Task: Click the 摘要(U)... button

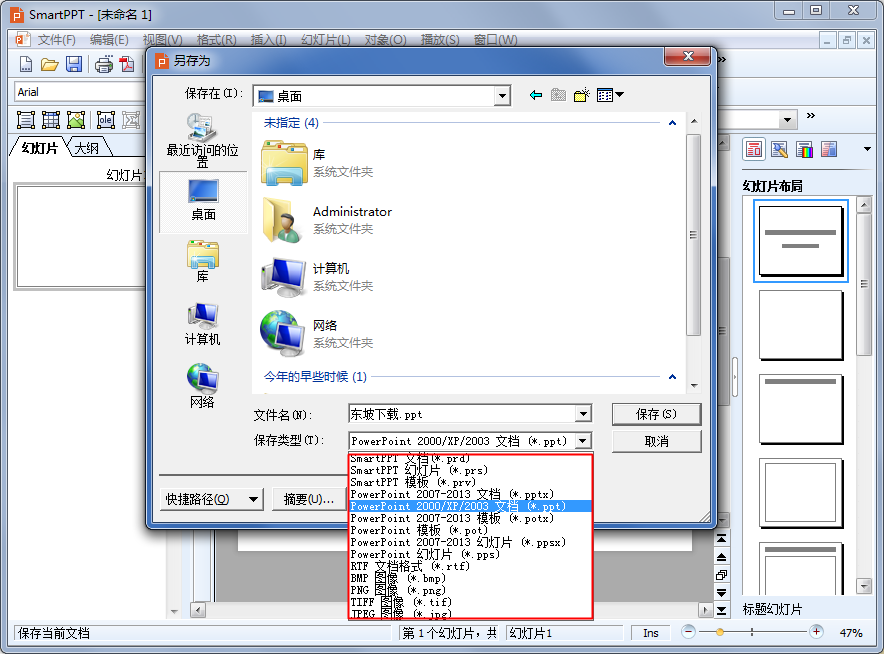Action: click(309, 499)
